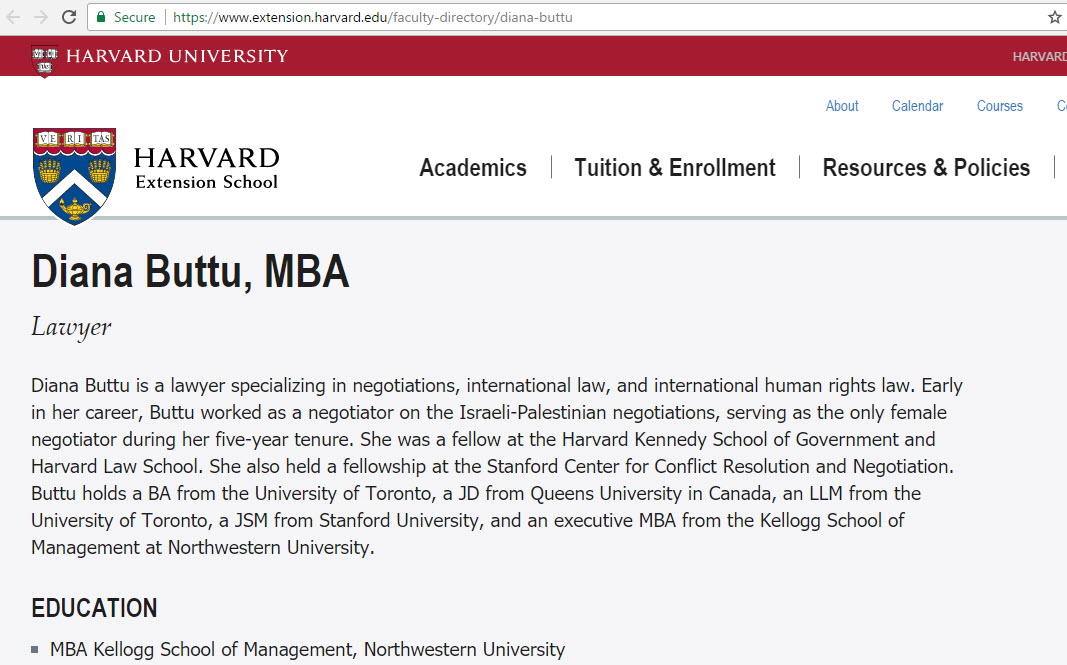This screenshot has width=1067, height=665.
Task: Open the Tuition & Enrollment menu
Action: click(x=674, y=168)
